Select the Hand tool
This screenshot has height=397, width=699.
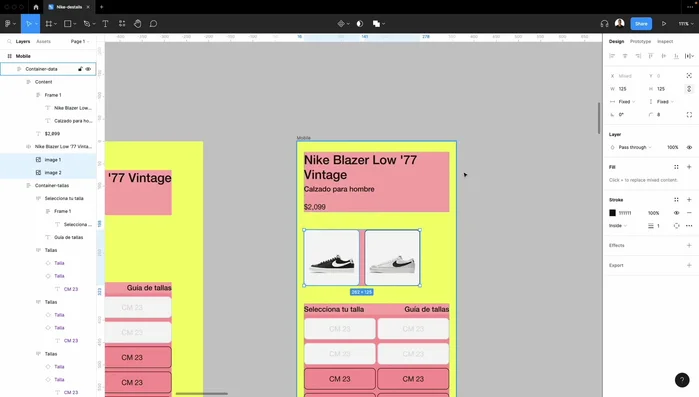[x=138, y=24]
